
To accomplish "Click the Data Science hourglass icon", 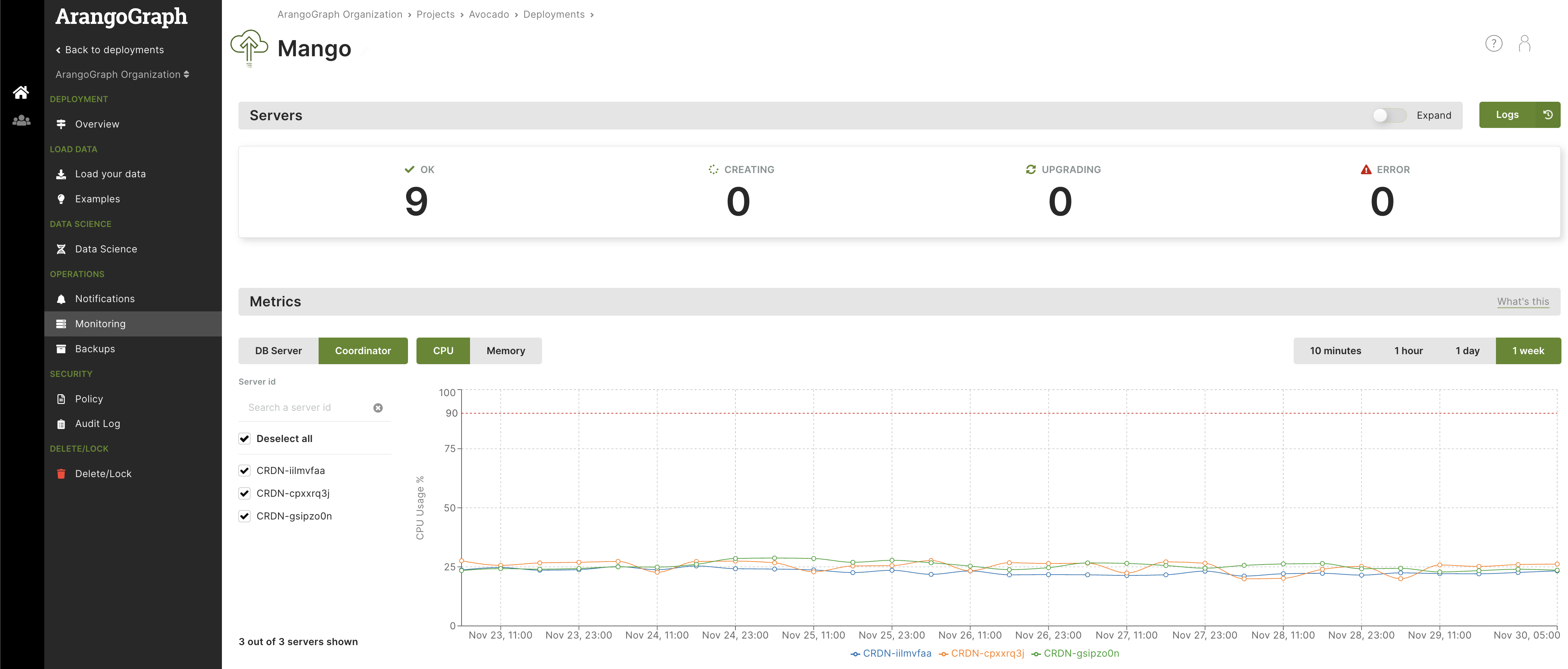I will [x=61, y=249].
